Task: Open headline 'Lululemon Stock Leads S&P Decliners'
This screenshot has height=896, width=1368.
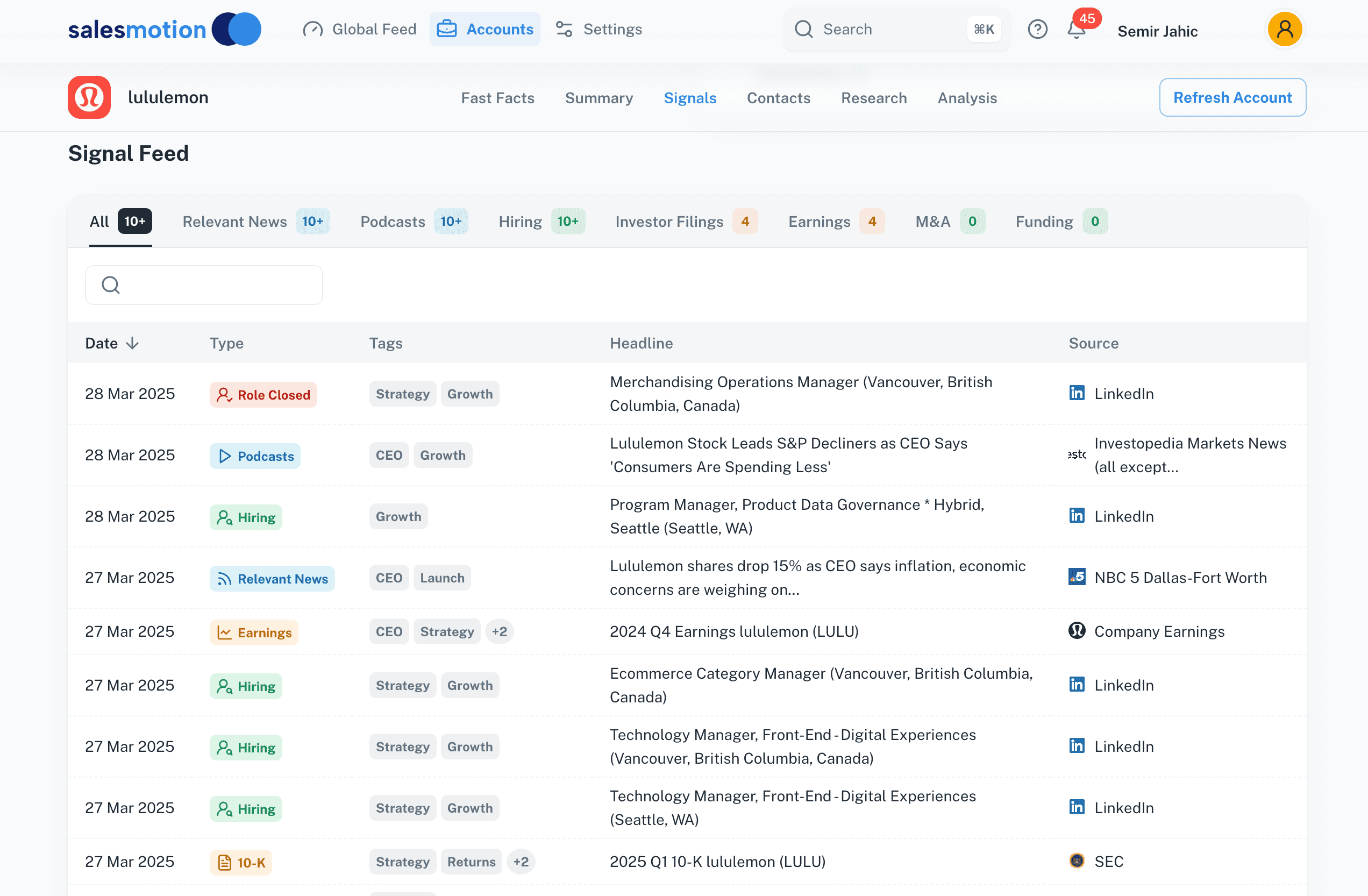Action: pyautogui.click(x=788, y=455)
